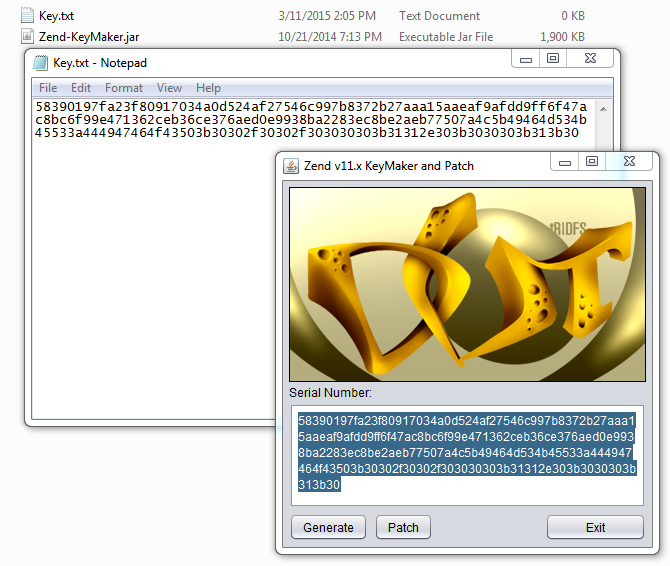Select the Zend-KeyMaker.jar file icon
This screenshot has height=566, width=670.
27,37
